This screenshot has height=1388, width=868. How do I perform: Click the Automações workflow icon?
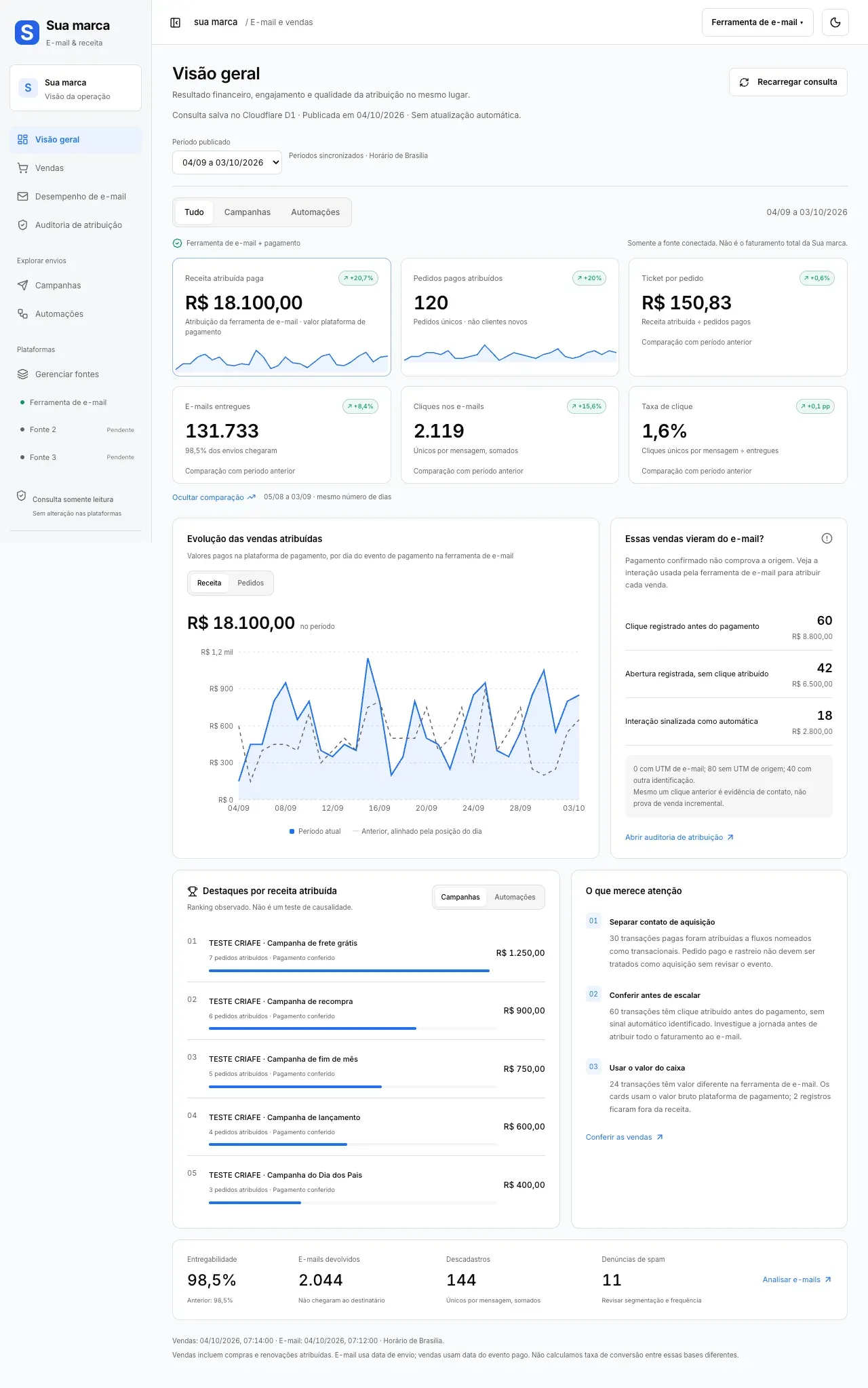tap(22, 314)
